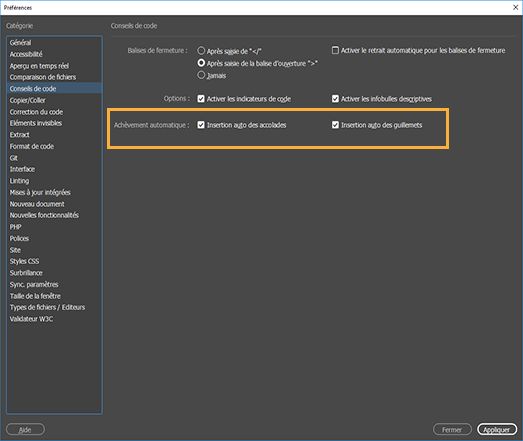The height and width of the screenshot is (441, 523).
Task: Open 'Taille de la fenêtre' category
Action: [54, 296]
